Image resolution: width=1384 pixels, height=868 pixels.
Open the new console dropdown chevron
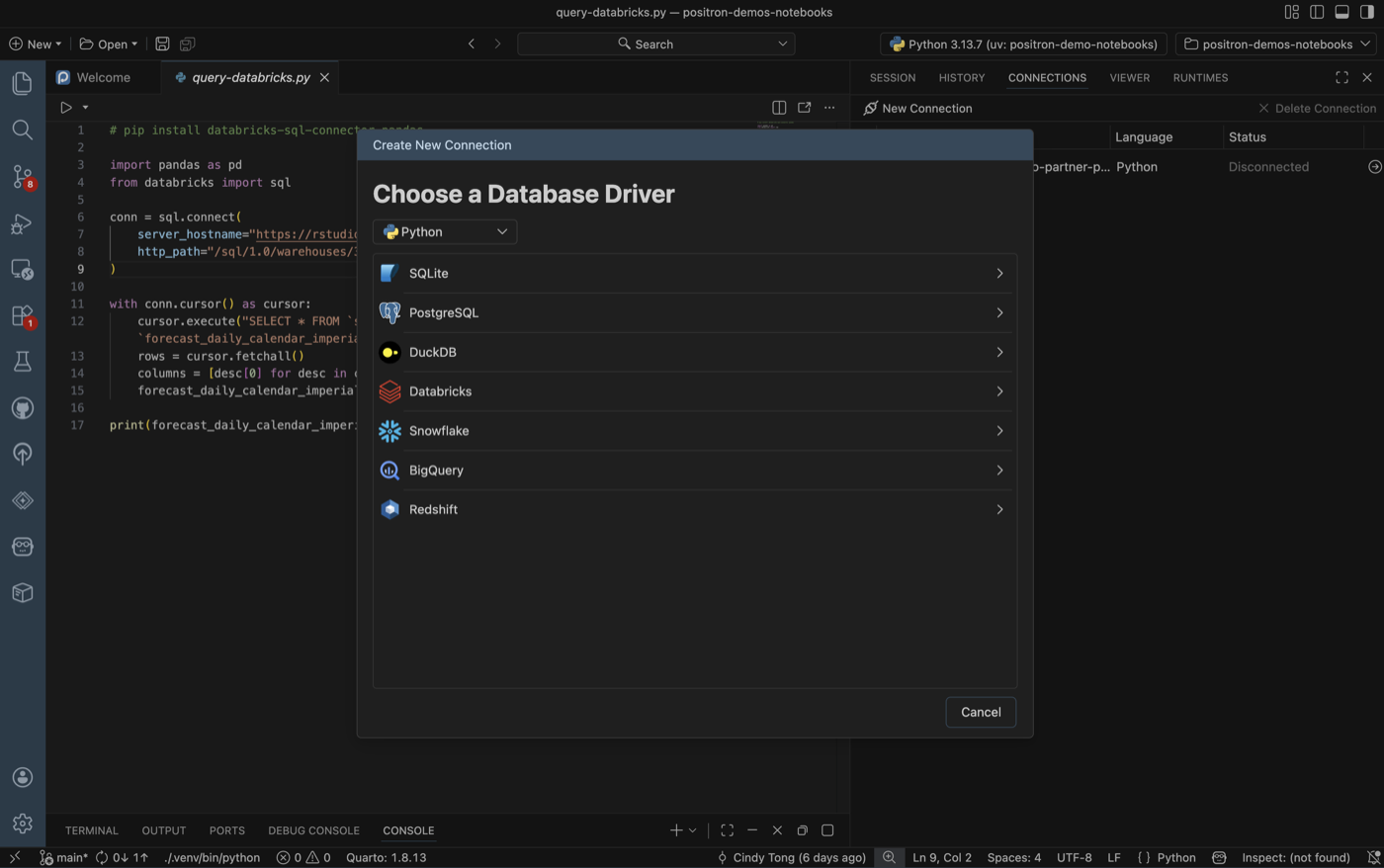pos(692,830)
